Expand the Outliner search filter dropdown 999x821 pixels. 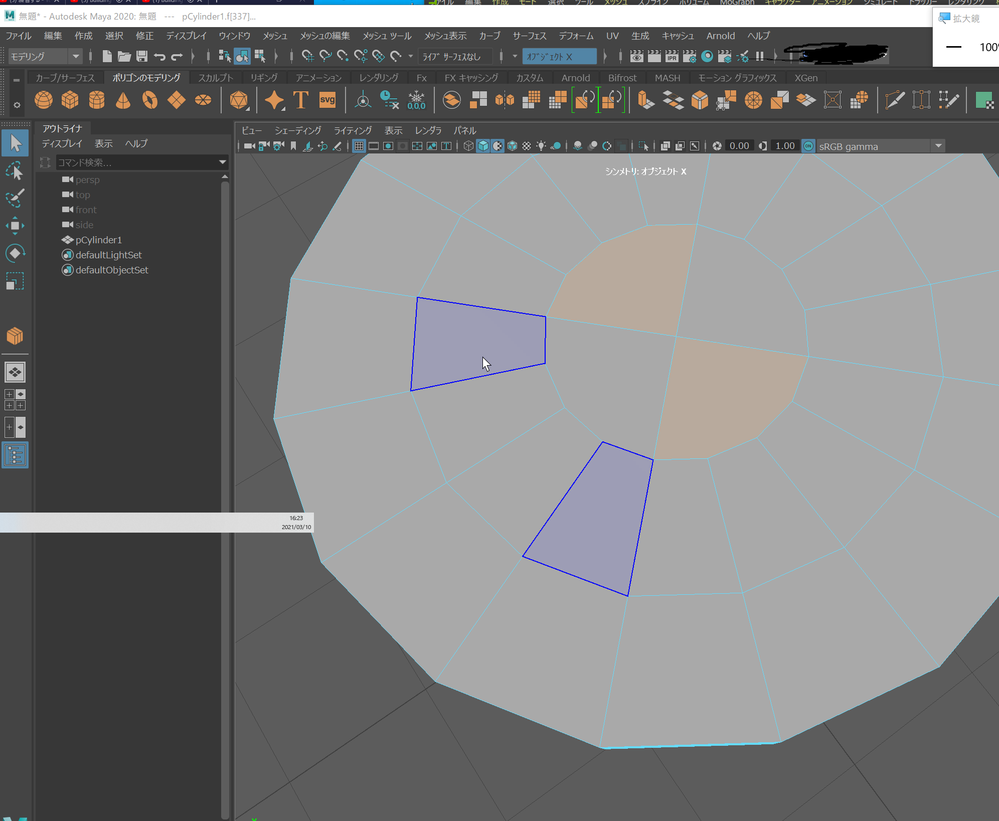pos(223,162)
